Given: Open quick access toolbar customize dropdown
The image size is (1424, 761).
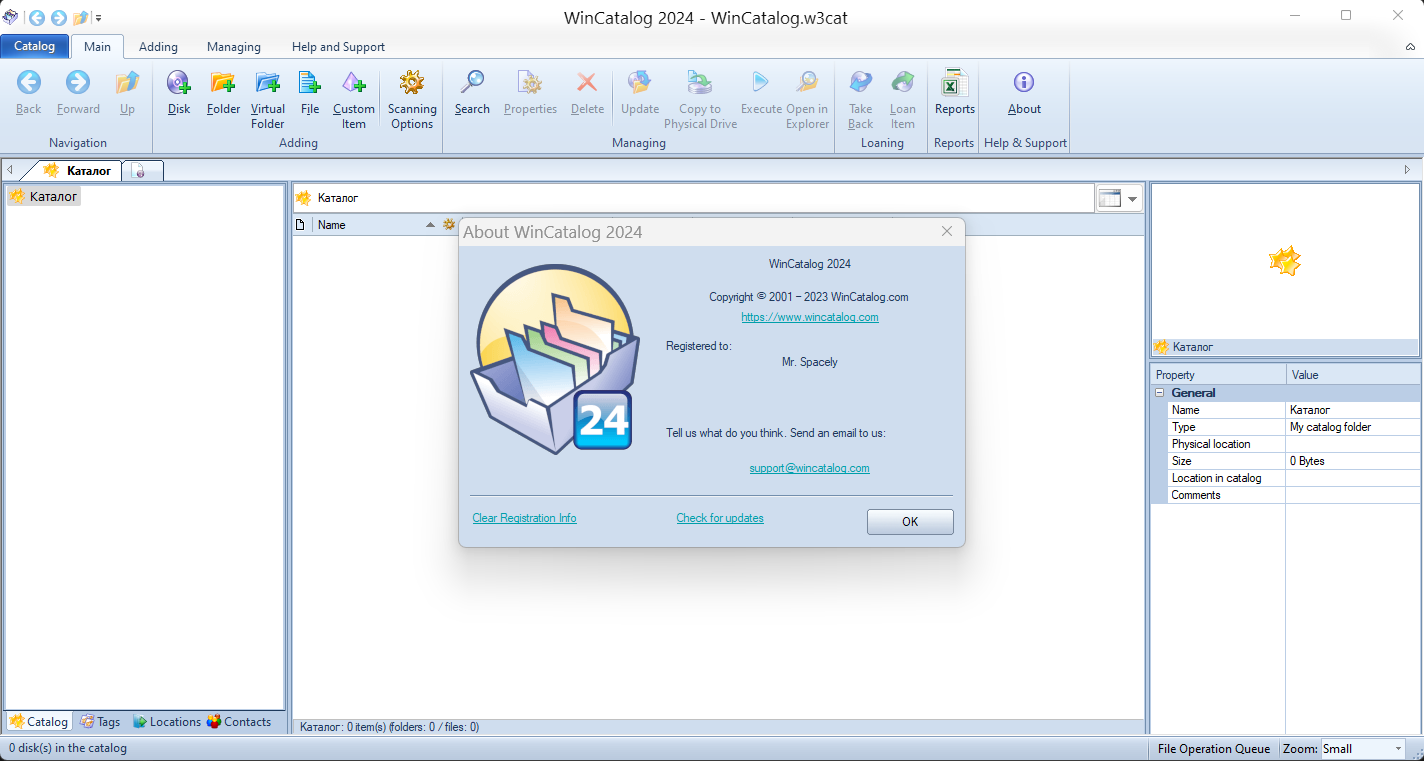Looking at the screenshot, I should click(98, 18).
